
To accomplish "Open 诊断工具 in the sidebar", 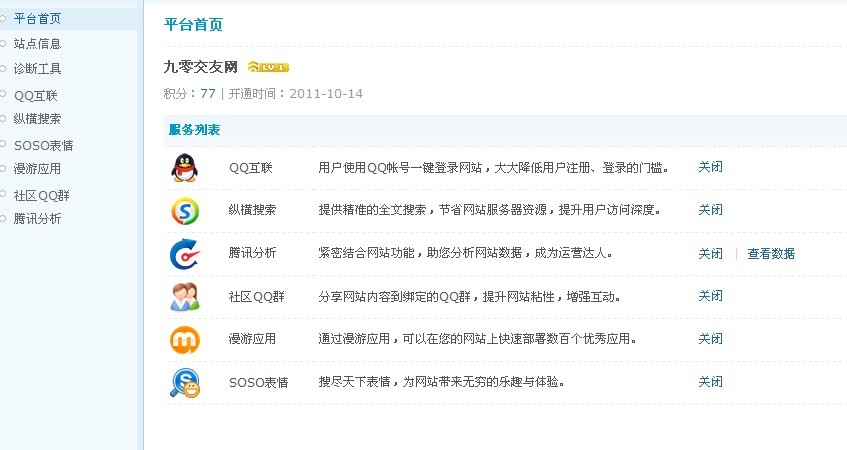I will (37, 69).
